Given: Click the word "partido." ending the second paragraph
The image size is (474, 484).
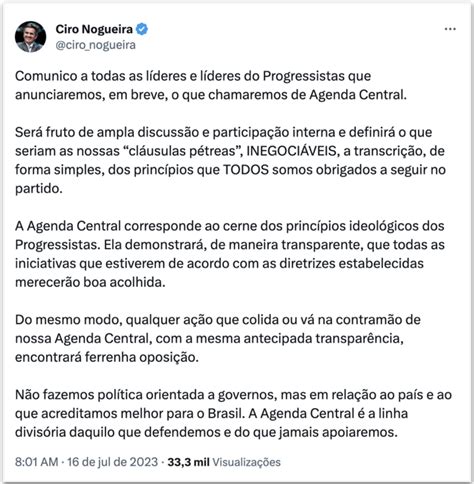Looking at the screenshot, I should click(x=39, y=189).
